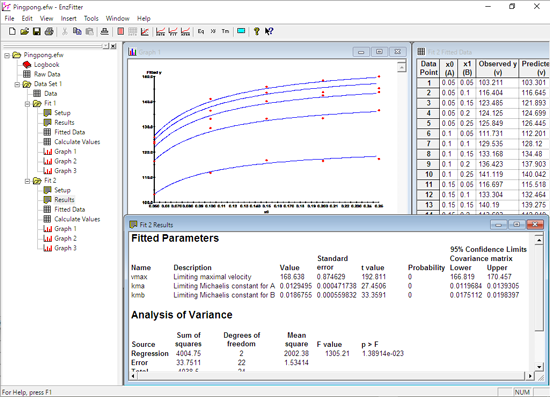The height and width of the screenshot is (397, 550).
Task: Open Setup under Fit 2
Action: pos(62,190)
